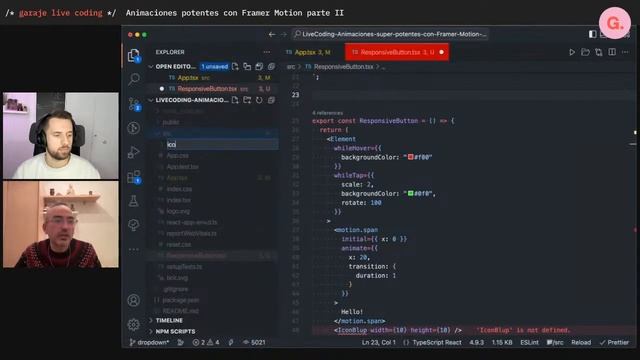Click the command center search box
This screenshot has height=360, width=640.
[x=390, y=34]
